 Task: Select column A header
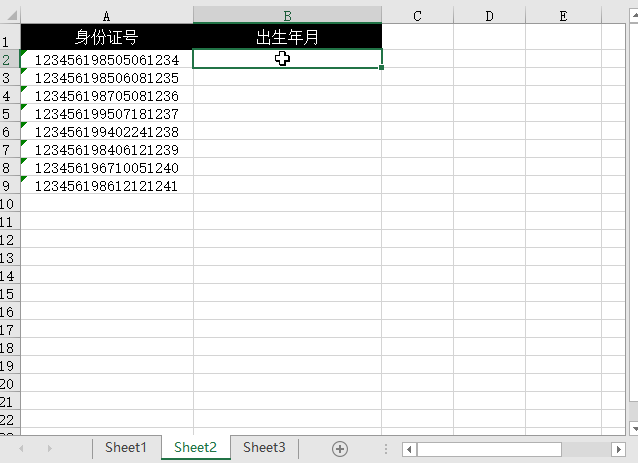pyautogui.click(x=107, y=16)
